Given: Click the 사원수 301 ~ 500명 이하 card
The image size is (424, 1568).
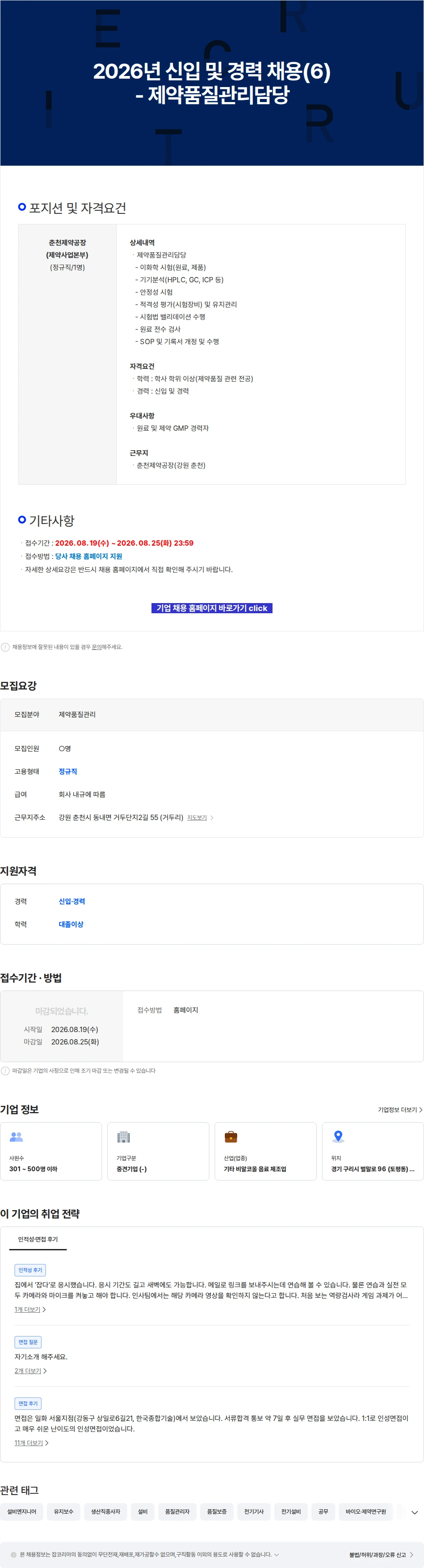Looking at the screenshot, I should (x=51, y=1151).
